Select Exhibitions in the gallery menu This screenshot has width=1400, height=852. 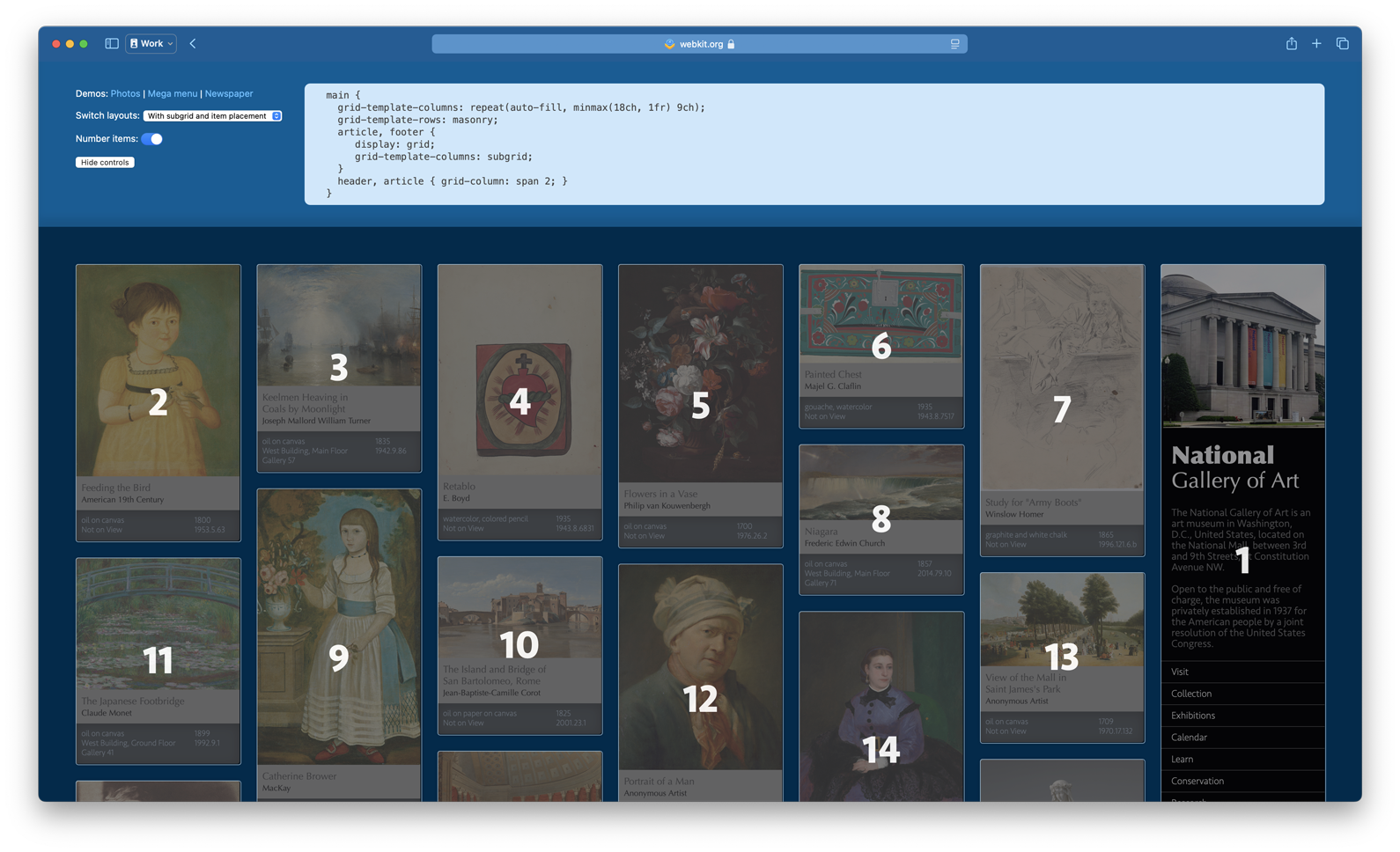click(1242, 716)
